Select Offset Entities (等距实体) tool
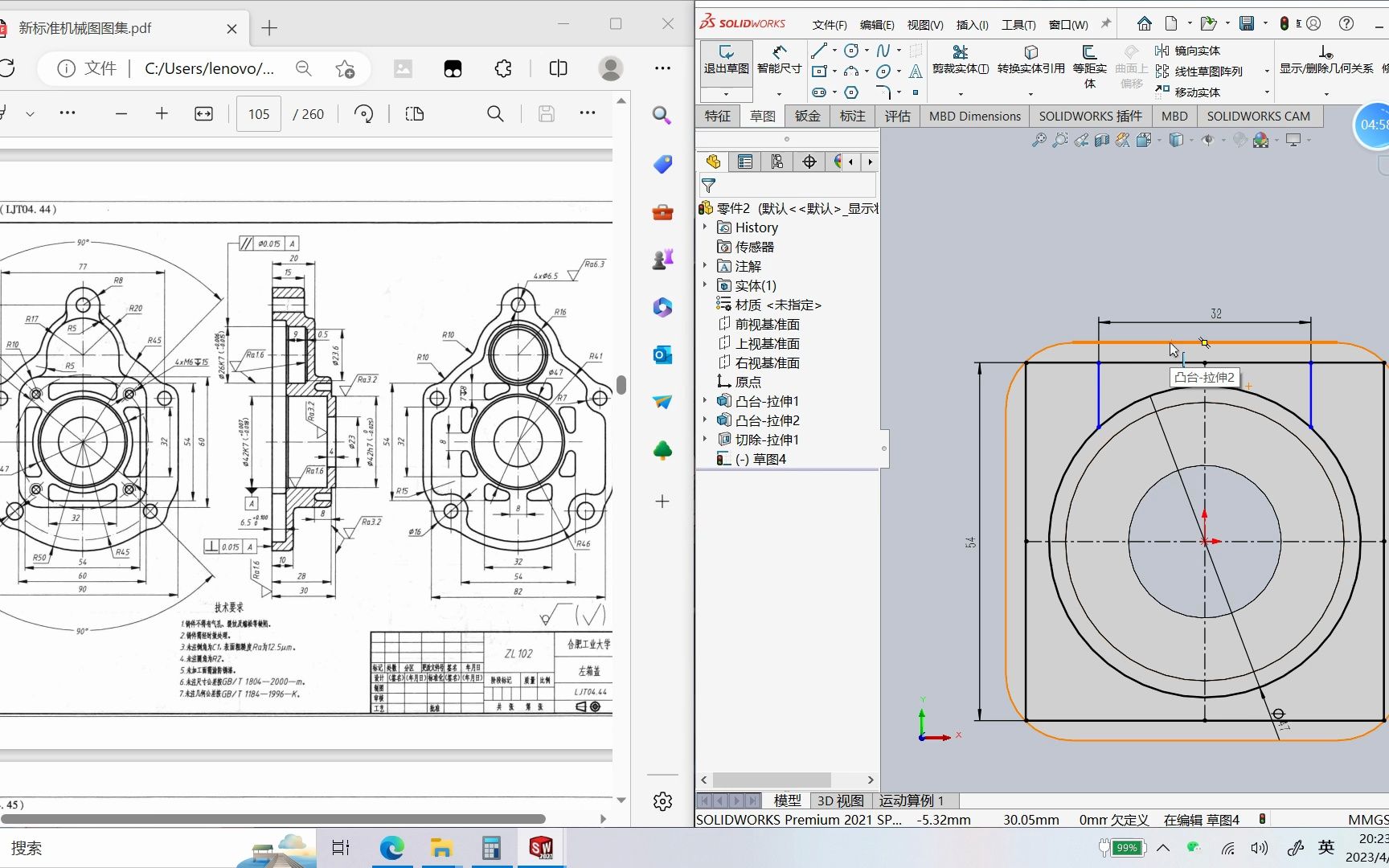 coord(1090,66)
